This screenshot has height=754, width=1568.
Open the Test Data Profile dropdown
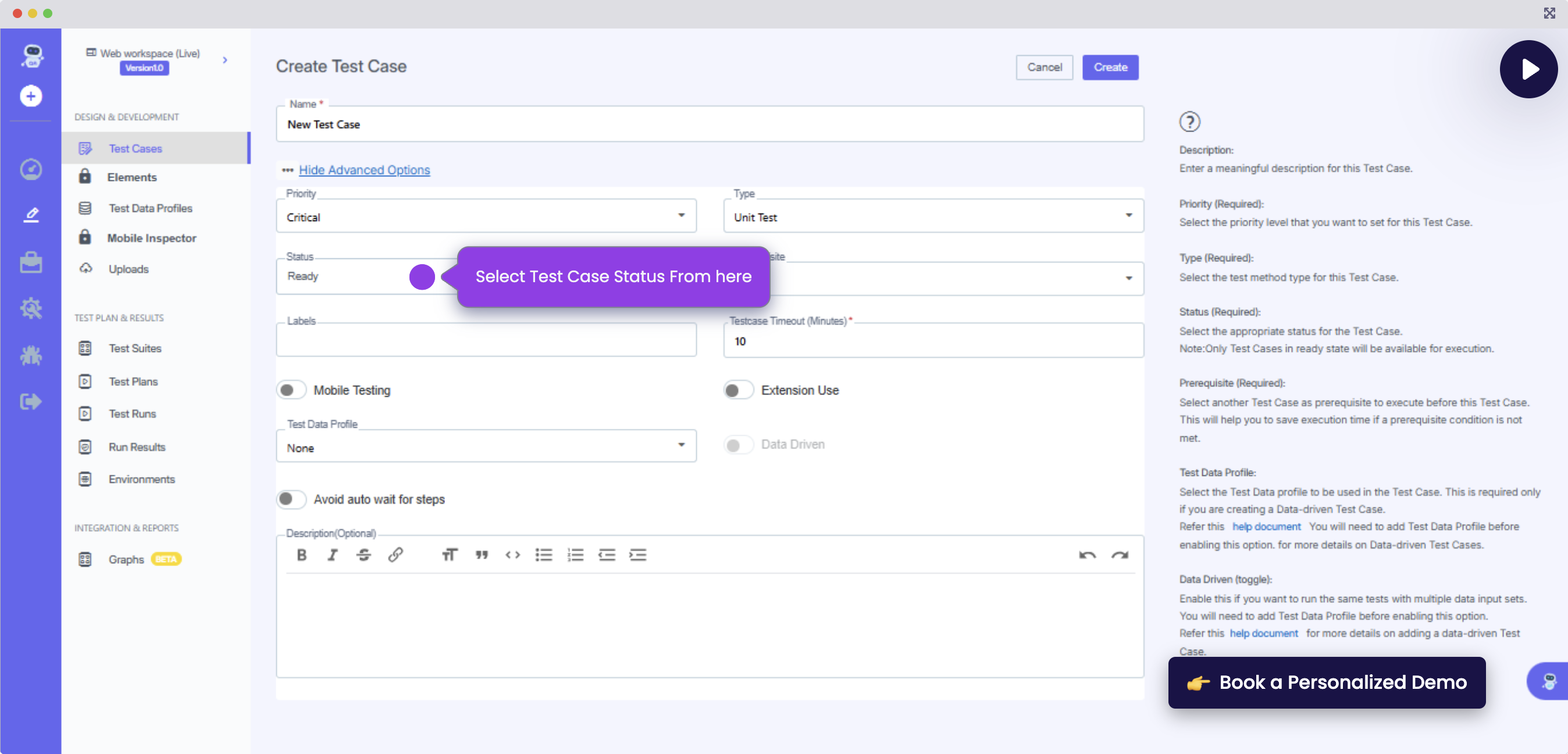[x=486, y=447]
